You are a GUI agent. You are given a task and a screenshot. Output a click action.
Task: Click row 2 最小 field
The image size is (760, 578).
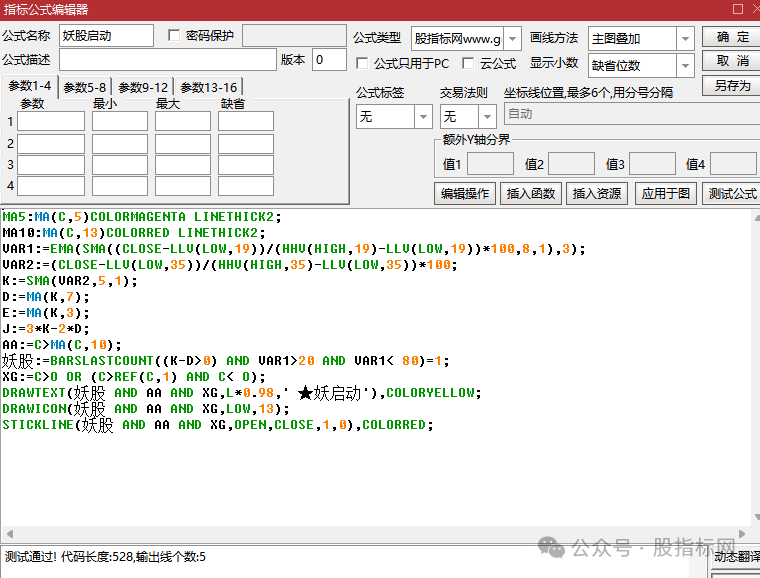click(120, 144)
